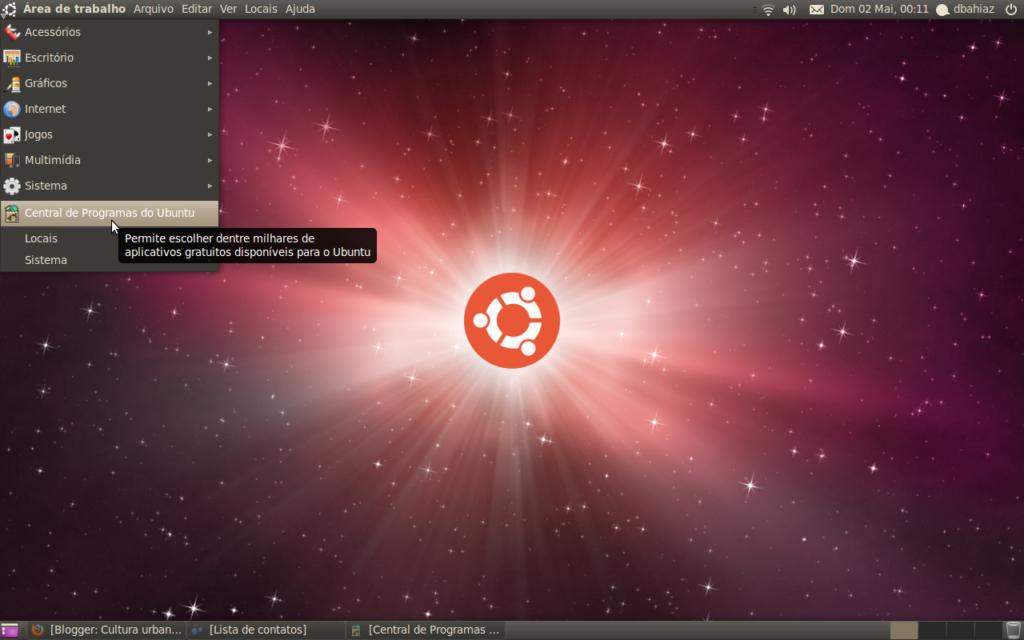Expand the Multimídia submenu
This screenshot has width=1024, height=640.
pos(110,160)
